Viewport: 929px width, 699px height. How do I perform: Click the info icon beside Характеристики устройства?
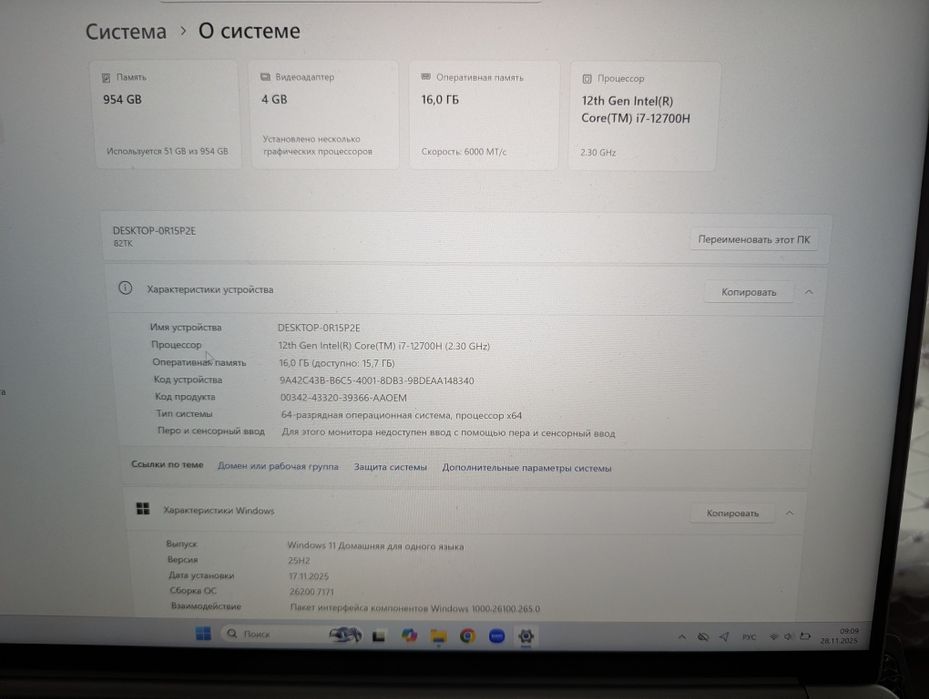click(125, 288)
